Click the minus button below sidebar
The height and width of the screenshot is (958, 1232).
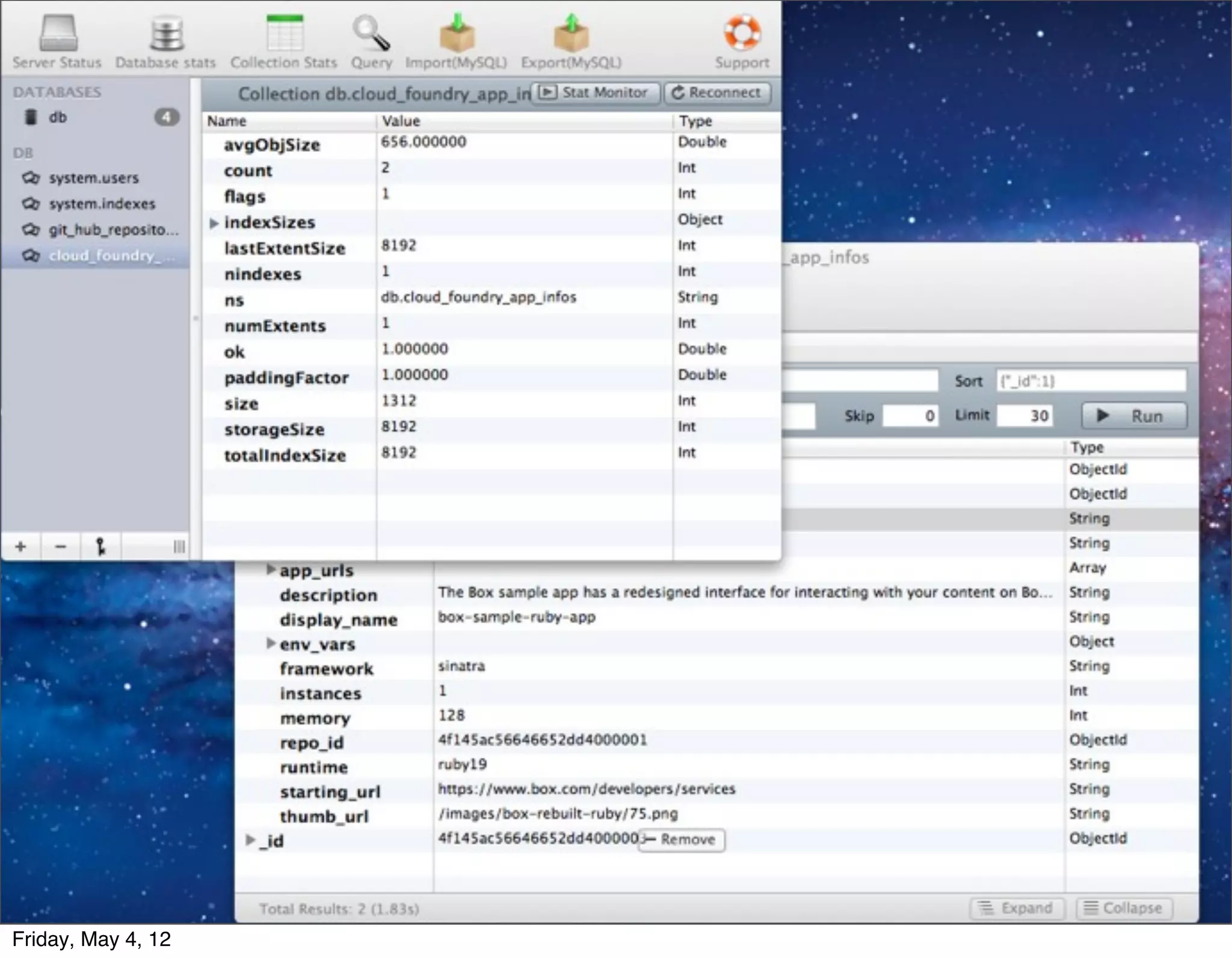pyautogui.click(x=60, y=547)
